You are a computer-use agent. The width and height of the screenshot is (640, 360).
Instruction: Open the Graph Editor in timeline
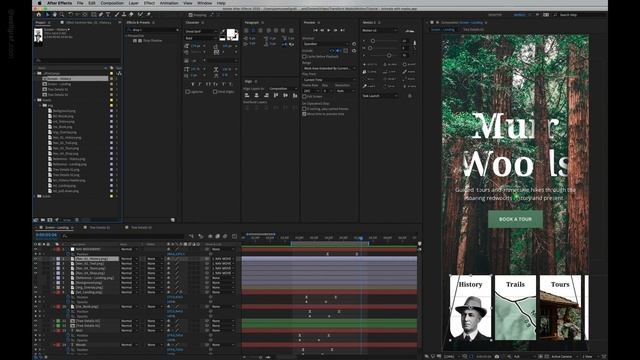click(234, 236)
